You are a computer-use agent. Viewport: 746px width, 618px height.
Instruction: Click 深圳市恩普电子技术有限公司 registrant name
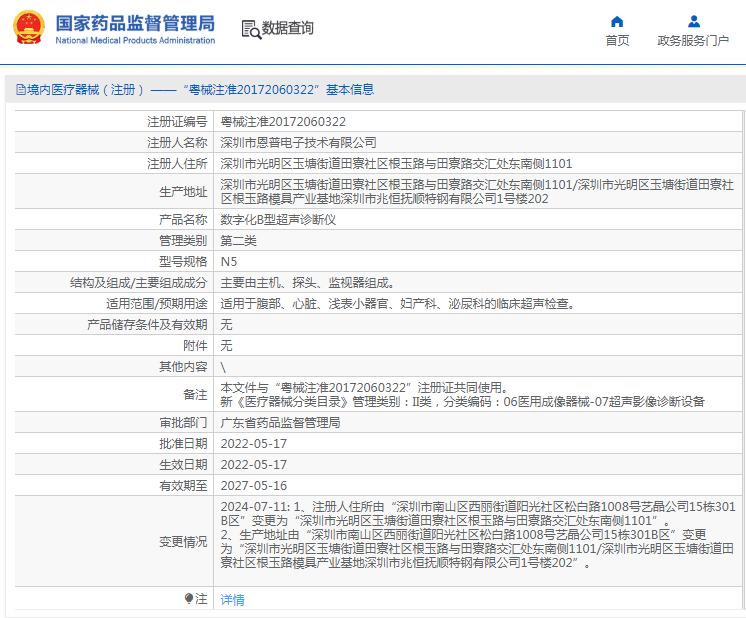(298, 143)
